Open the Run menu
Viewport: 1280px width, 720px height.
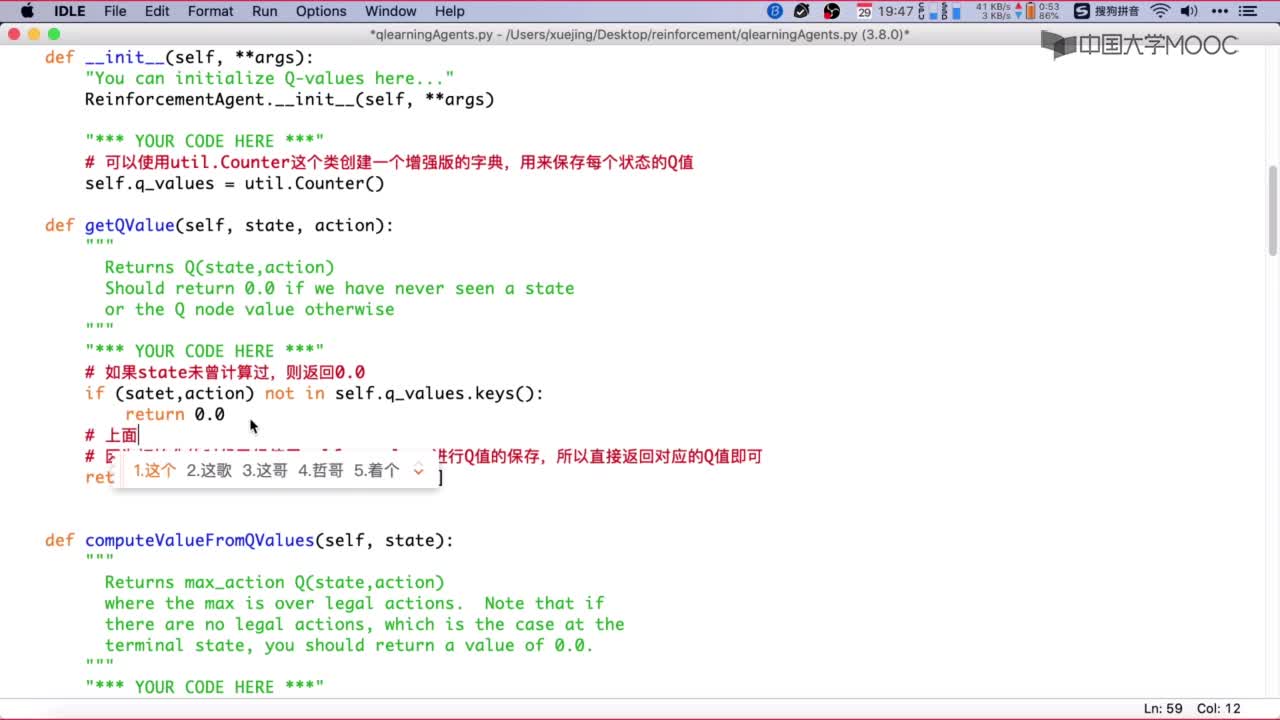click(265, 11)
